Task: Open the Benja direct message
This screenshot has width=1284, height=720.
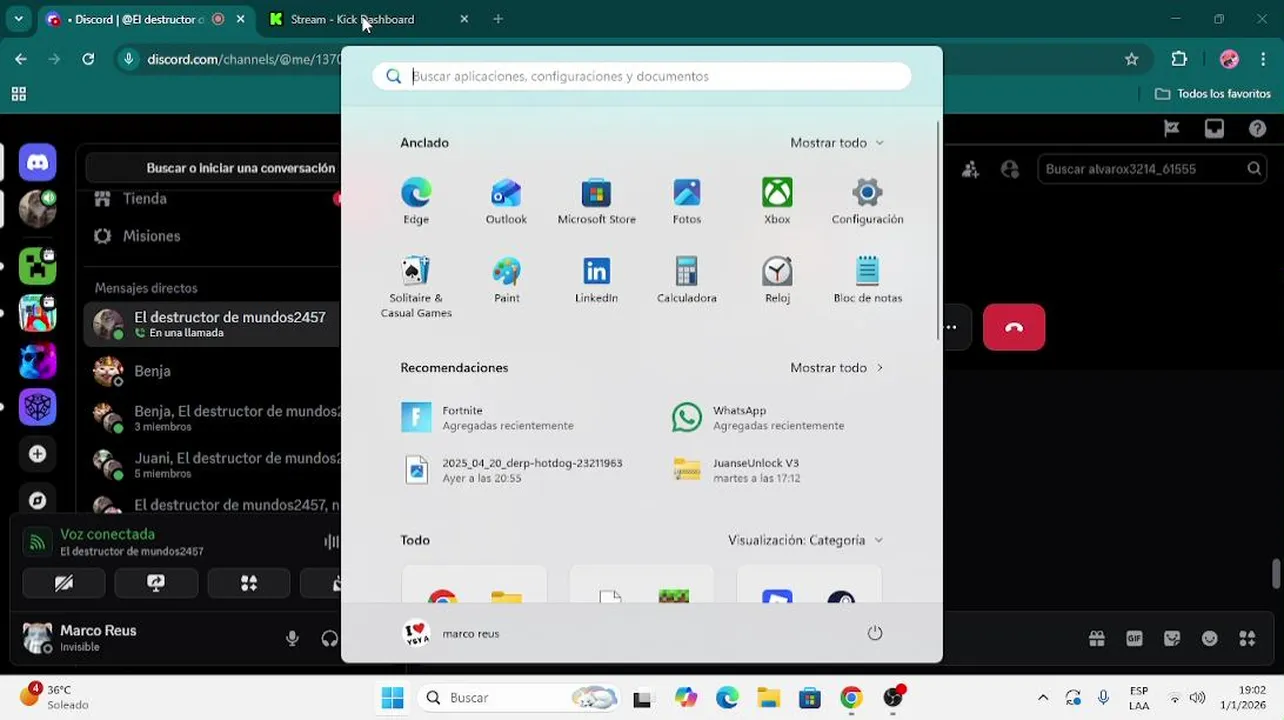Action: click(213, 371)
